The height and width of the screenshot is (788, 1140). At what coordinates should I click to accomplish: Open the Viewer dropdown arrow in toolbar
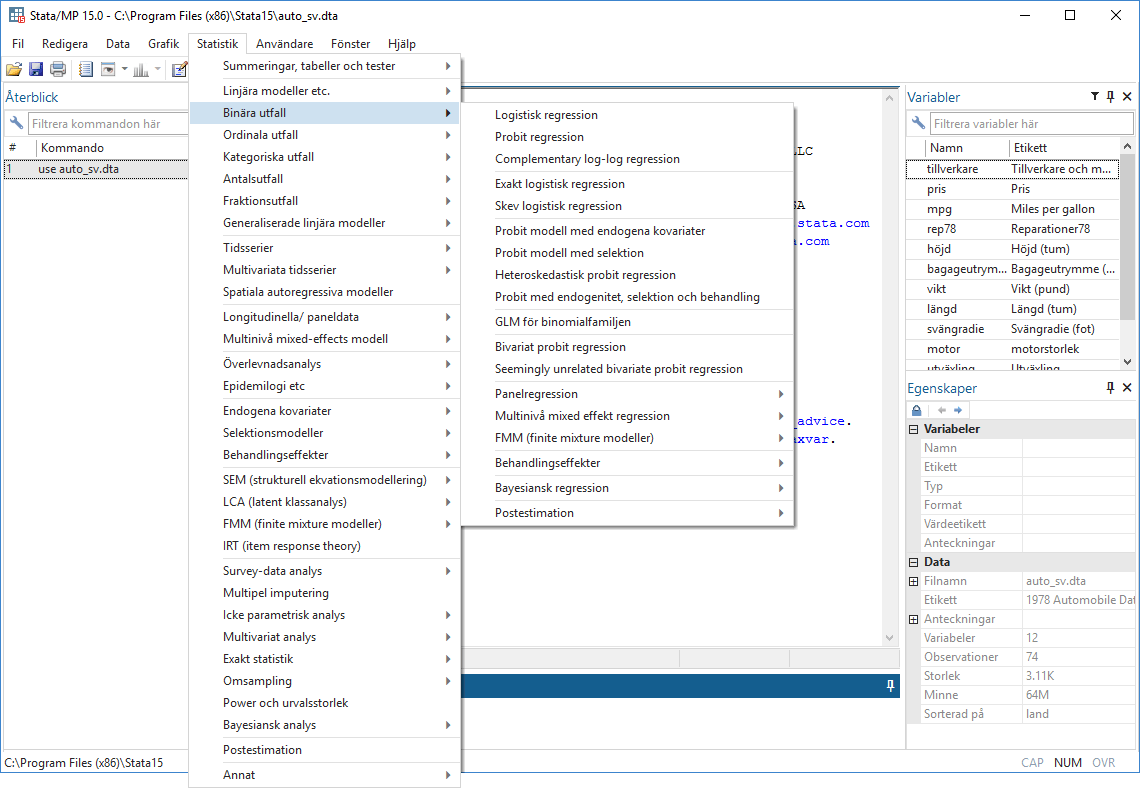tap(124, 70)
